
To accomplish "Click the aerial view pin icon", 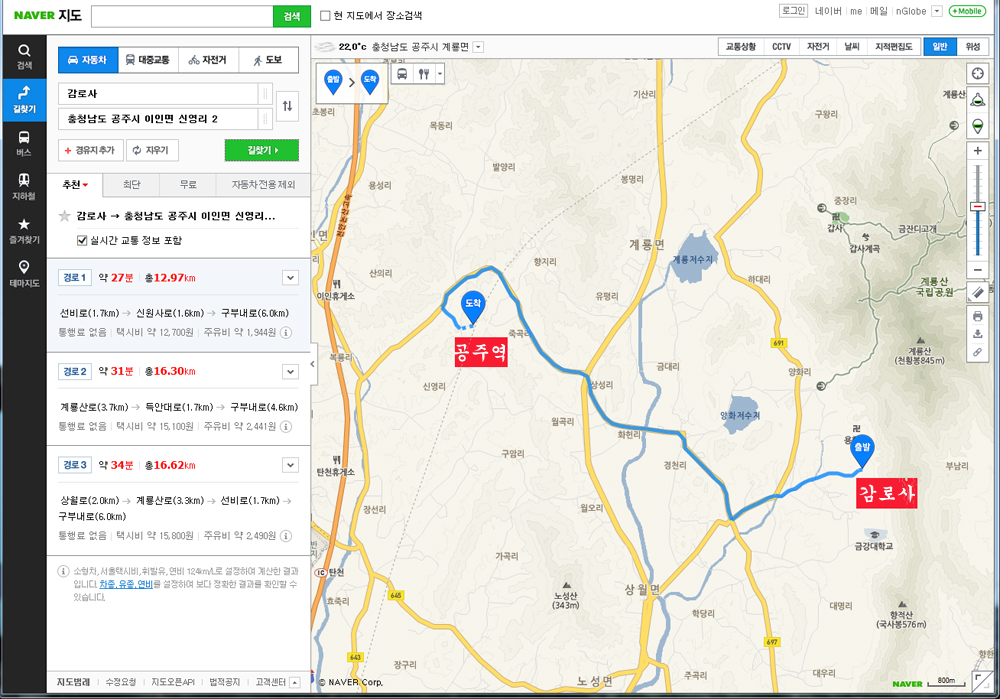I will (x=977, y=126).
